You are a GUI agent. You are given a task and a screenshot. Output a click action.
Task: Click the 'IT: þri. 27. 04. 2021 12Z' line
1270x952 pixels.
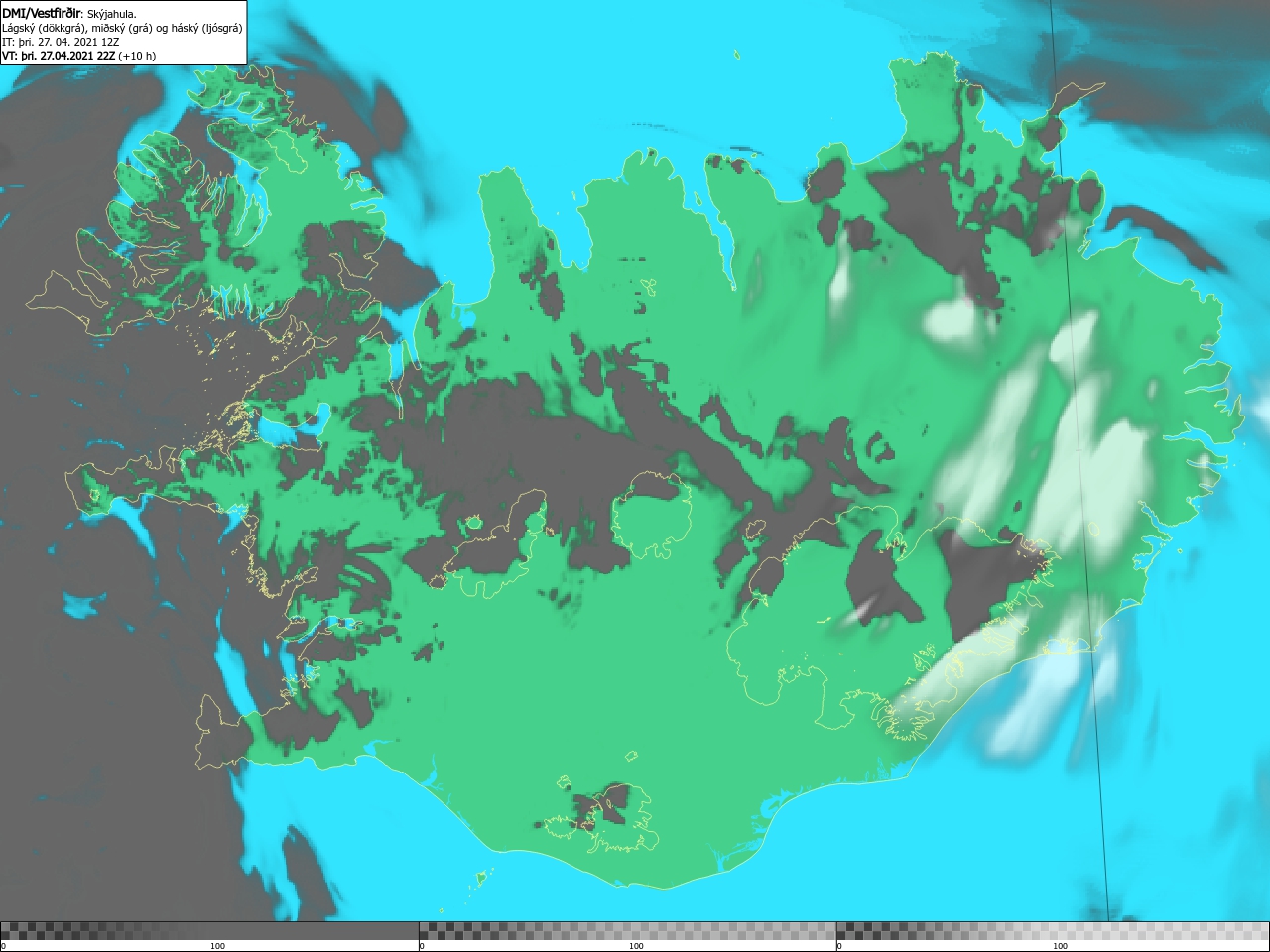[61, 42]
